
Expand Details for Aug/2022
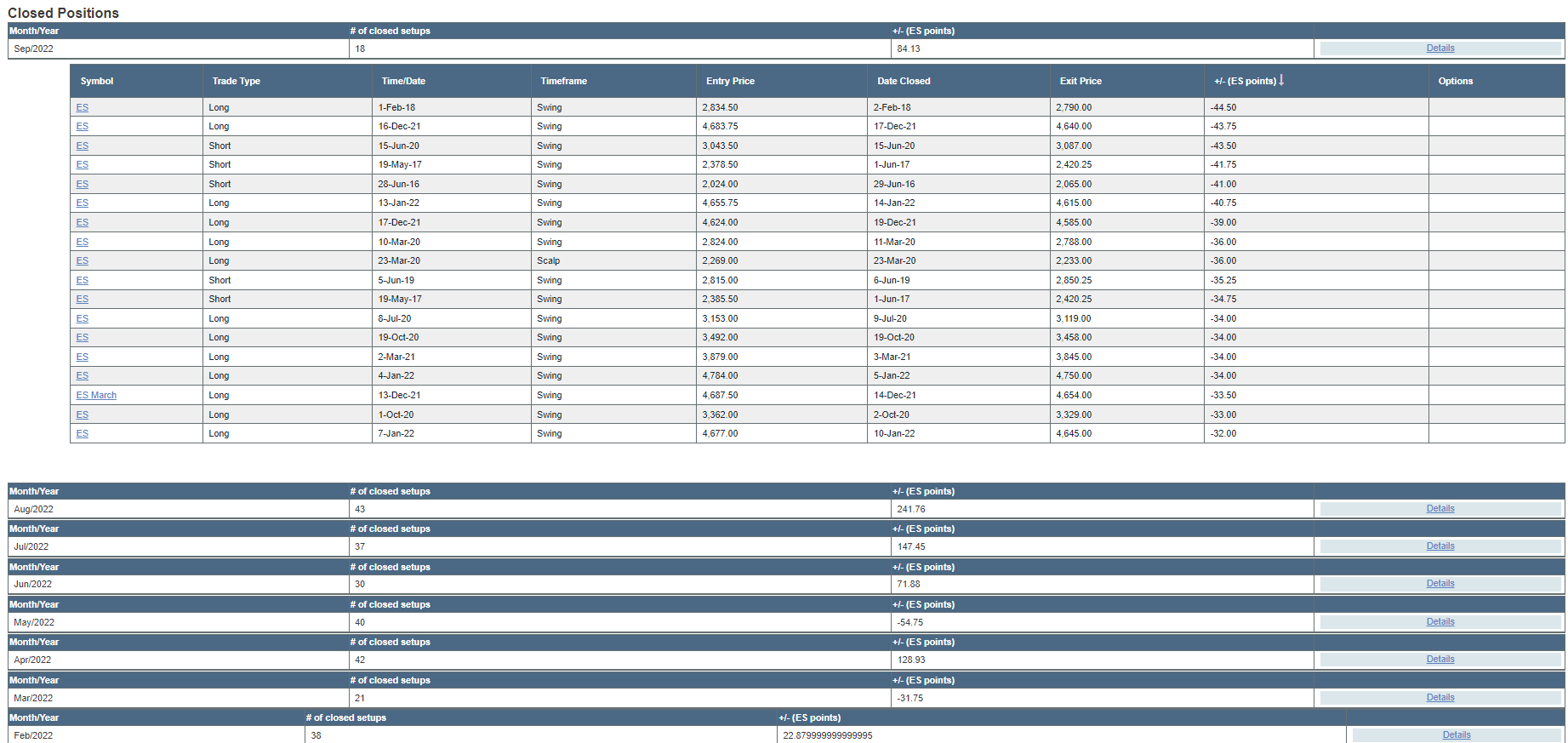(1440, 509)
